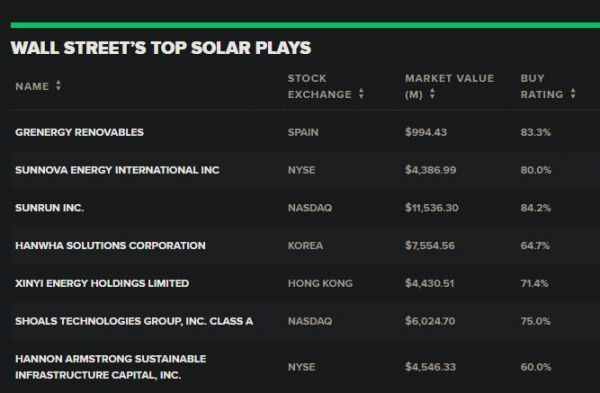The height and width of the screenshot is (393, 600).
Task: Select Shoals Technologies Group Class A
Action: 134,321
